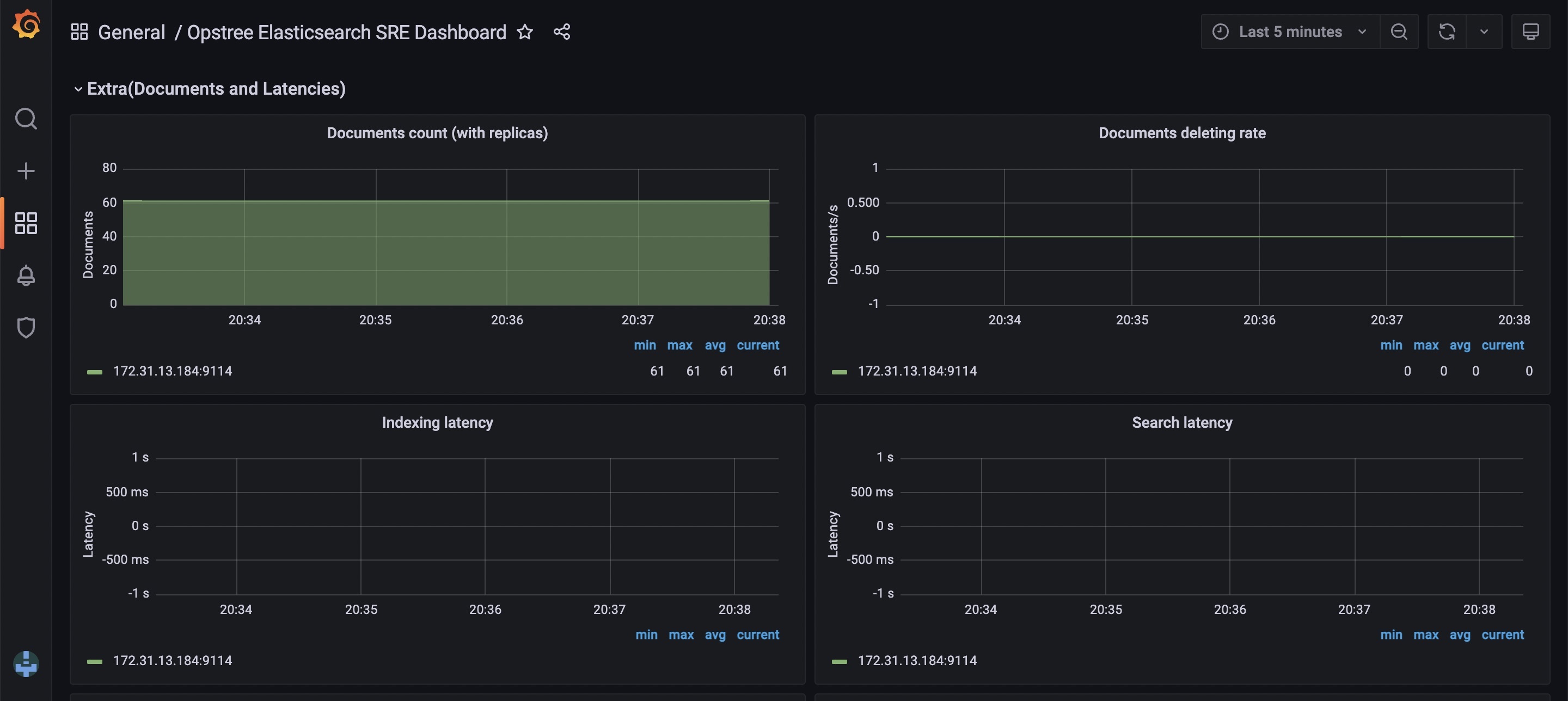Open the Alerting bell icon
Screen dimensions: 1568x701
(26, 275)
